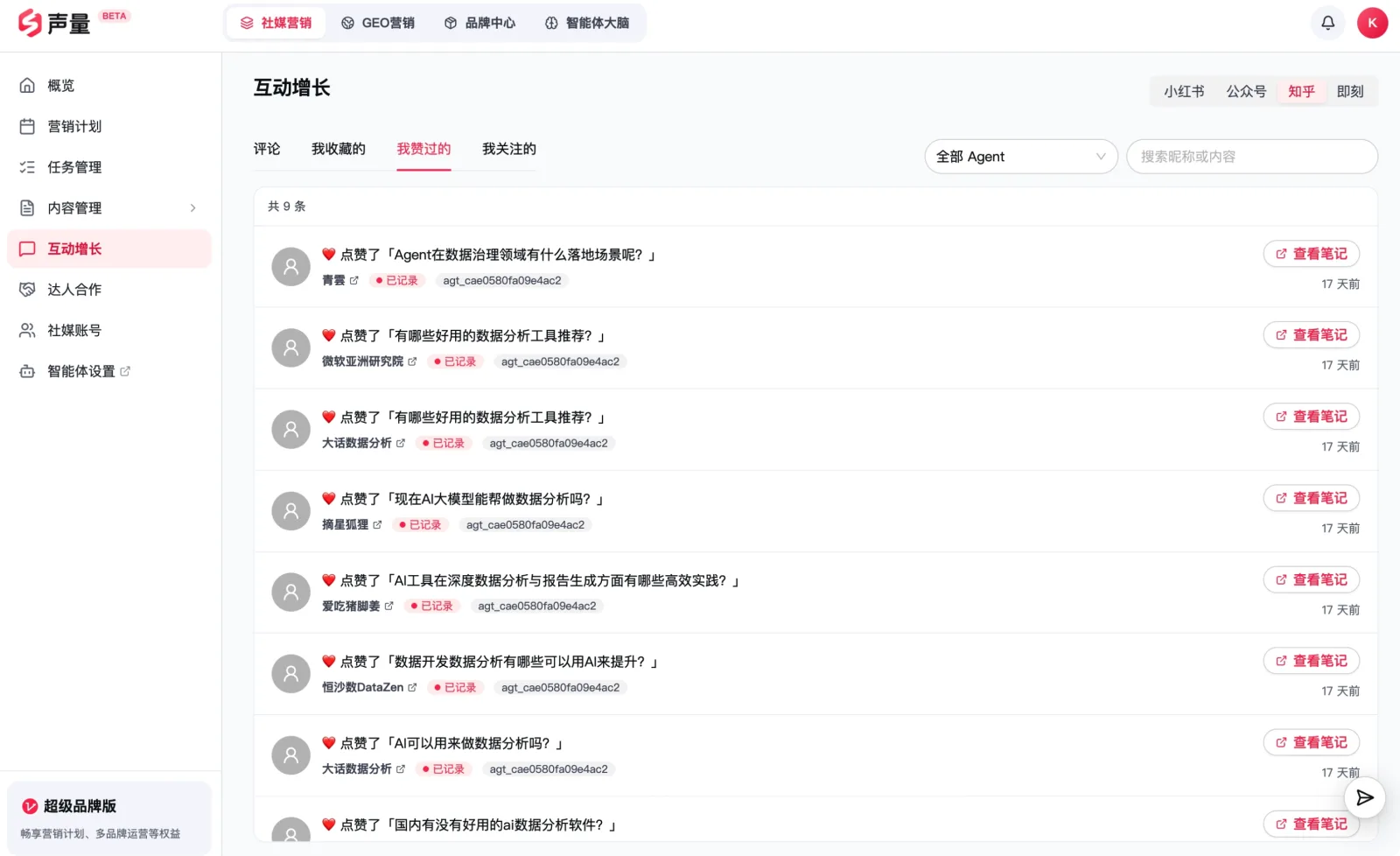
Task: Click the 概览 home icon in sidebar
Action: tap(27, 85)
